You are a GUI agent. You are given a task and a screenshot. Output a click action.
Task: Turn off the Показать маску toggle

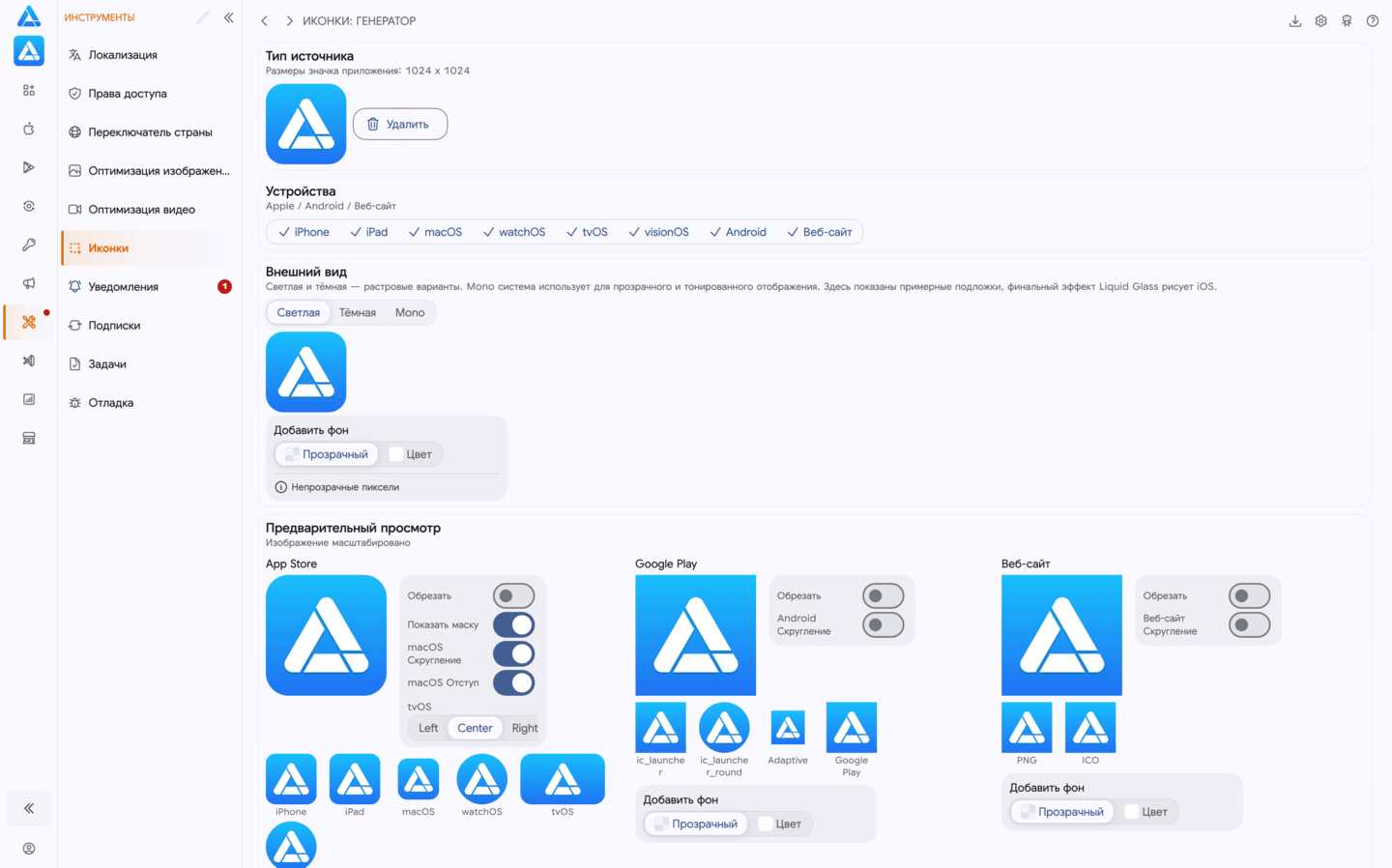coord(513,624)
